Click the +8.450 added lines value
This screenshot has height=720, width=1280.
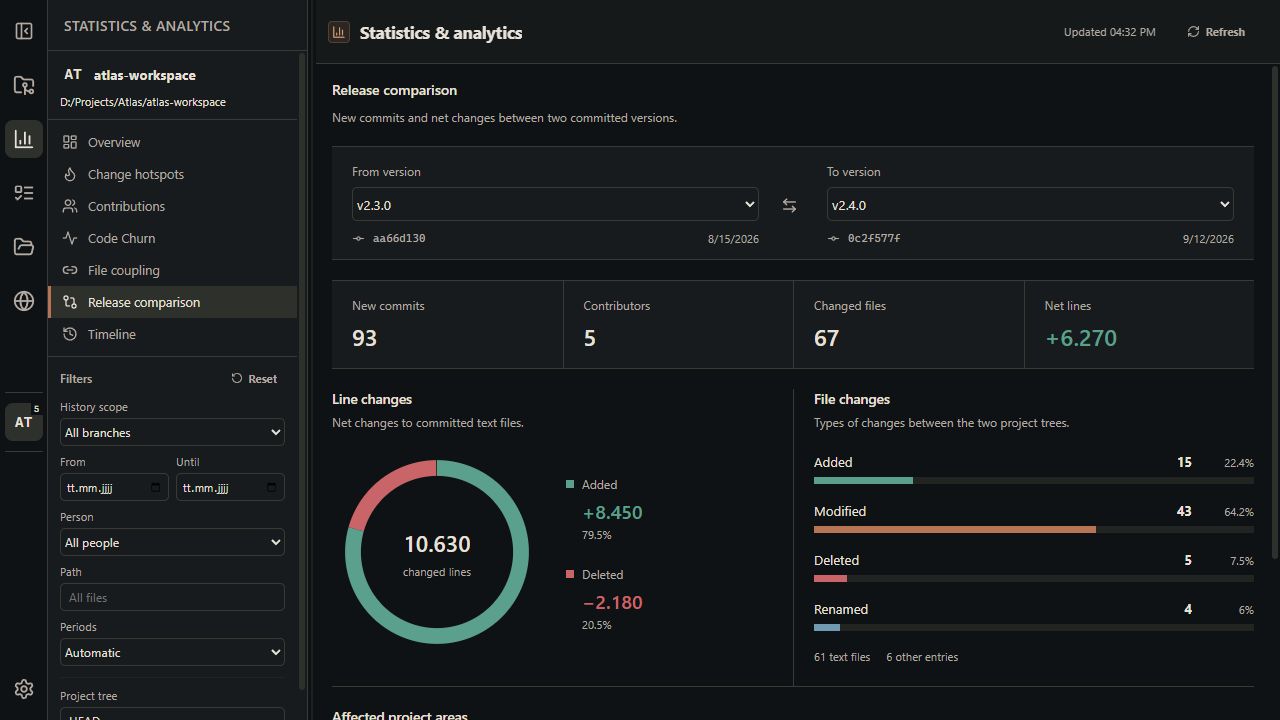612,513
